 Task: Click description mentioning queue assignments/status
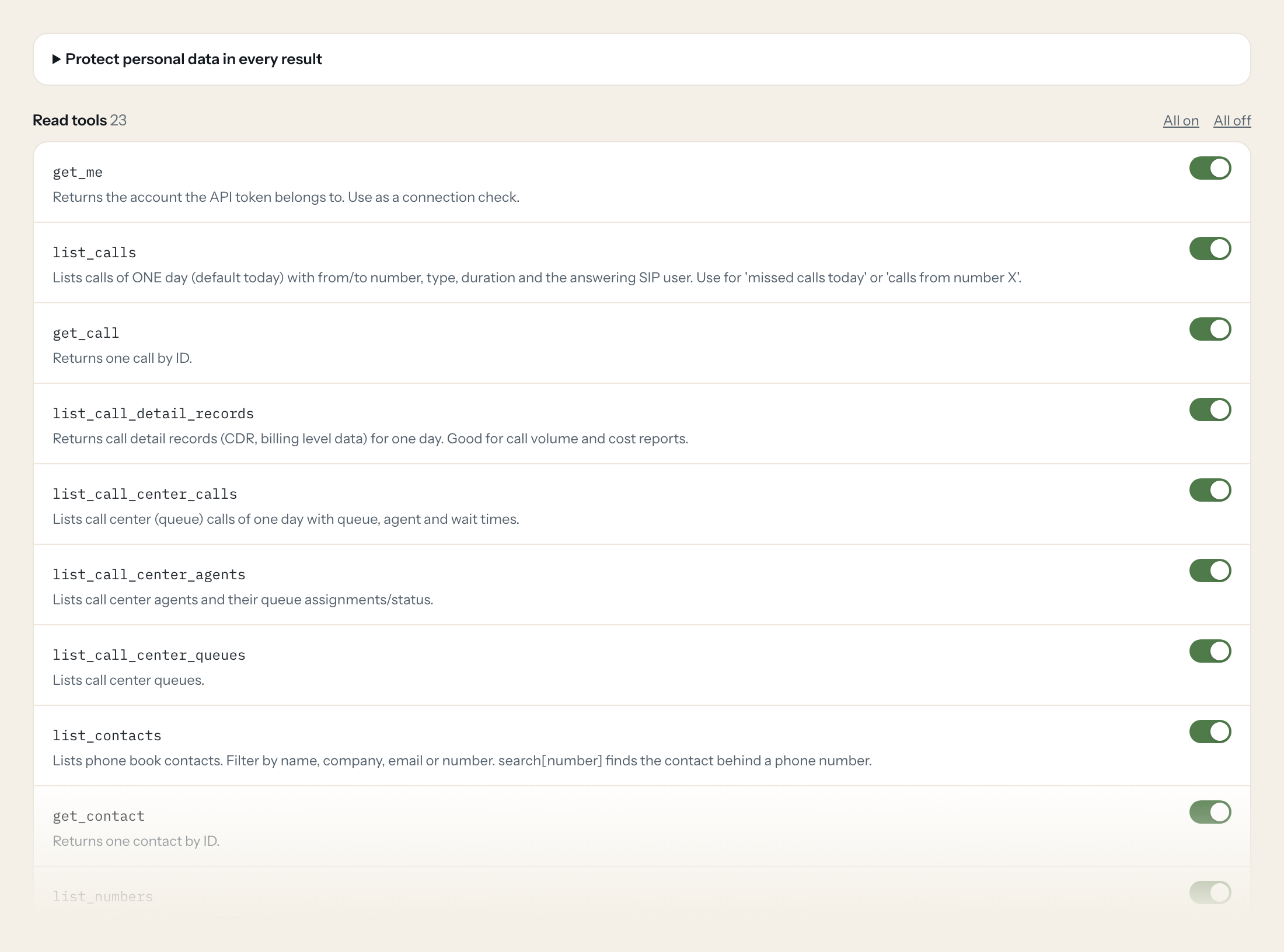click(243, 600)
